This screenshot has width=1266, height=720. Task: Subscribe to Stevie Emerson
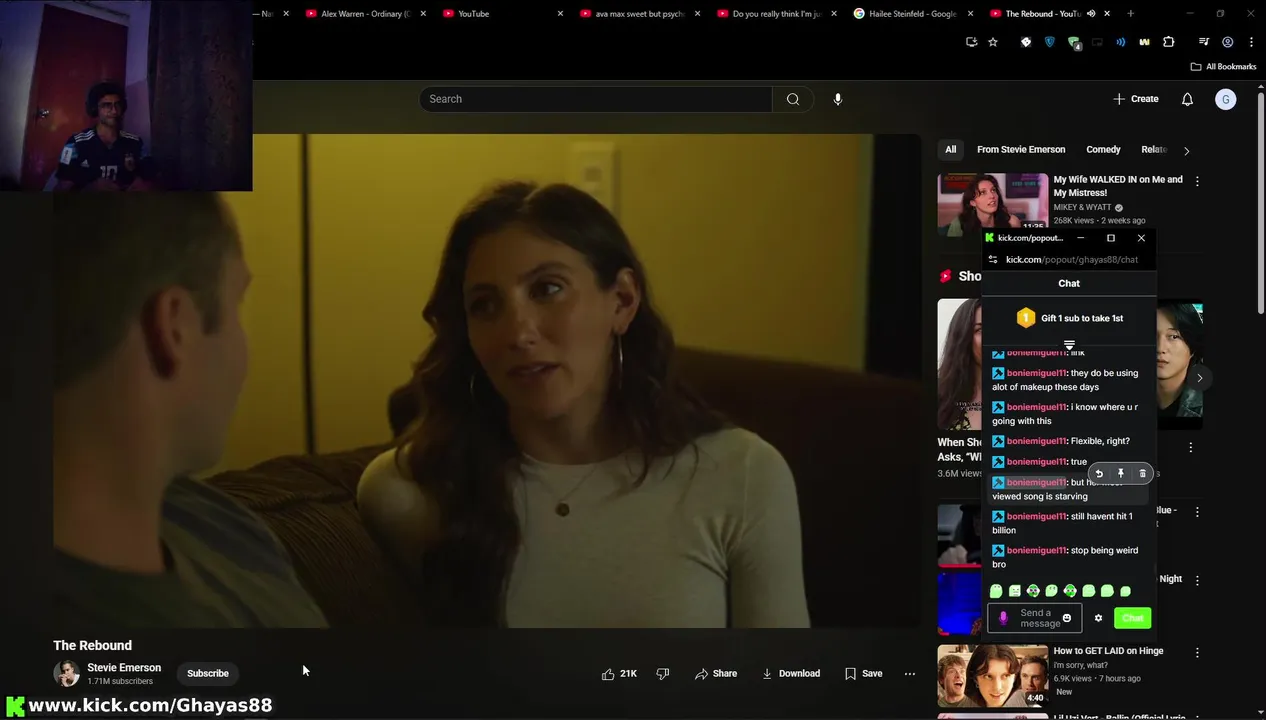point(208,674)
